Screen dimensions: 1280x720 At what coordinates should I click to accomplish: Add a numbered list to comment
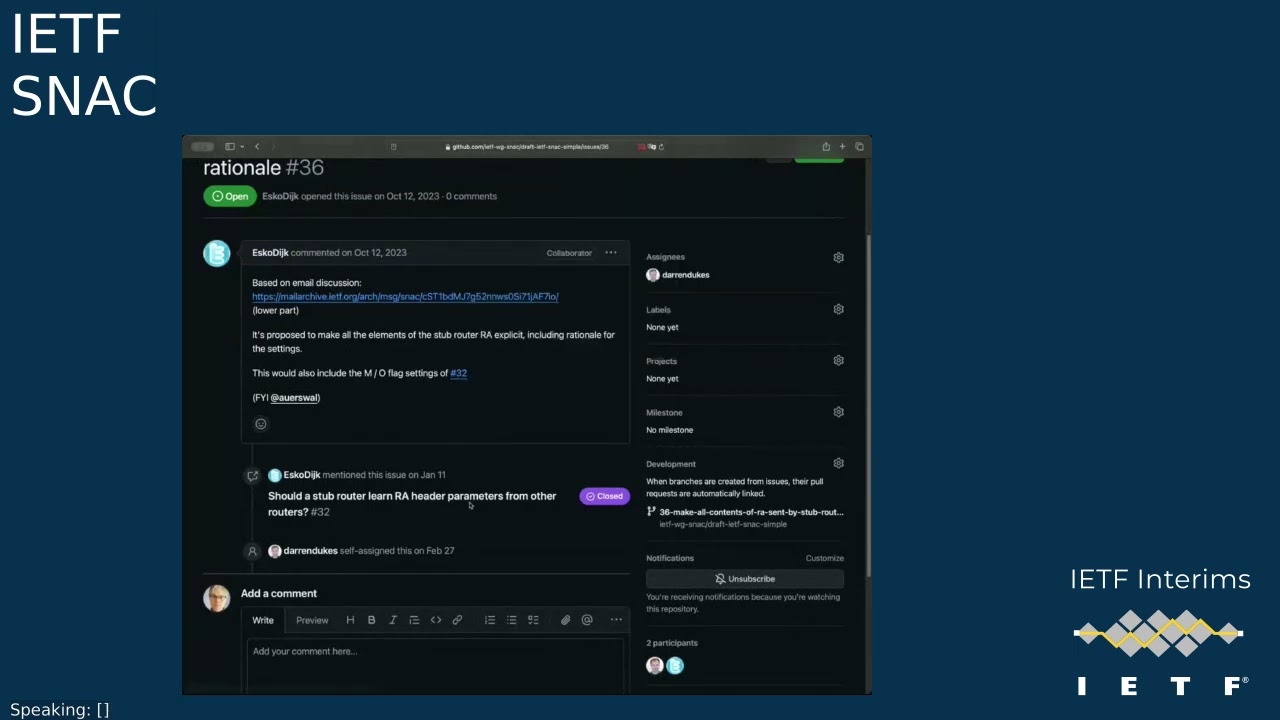click(x=490, y=620)
